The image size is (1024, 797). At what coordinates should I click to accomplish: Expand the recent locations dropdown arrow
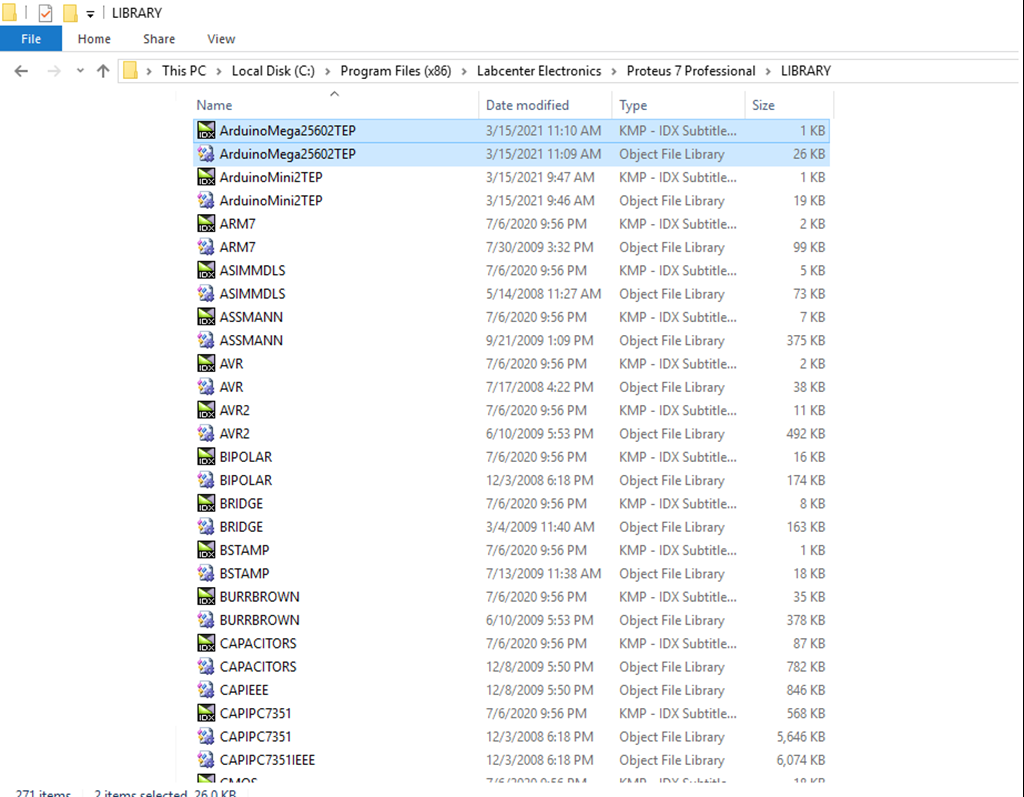(x=80, y=71)
